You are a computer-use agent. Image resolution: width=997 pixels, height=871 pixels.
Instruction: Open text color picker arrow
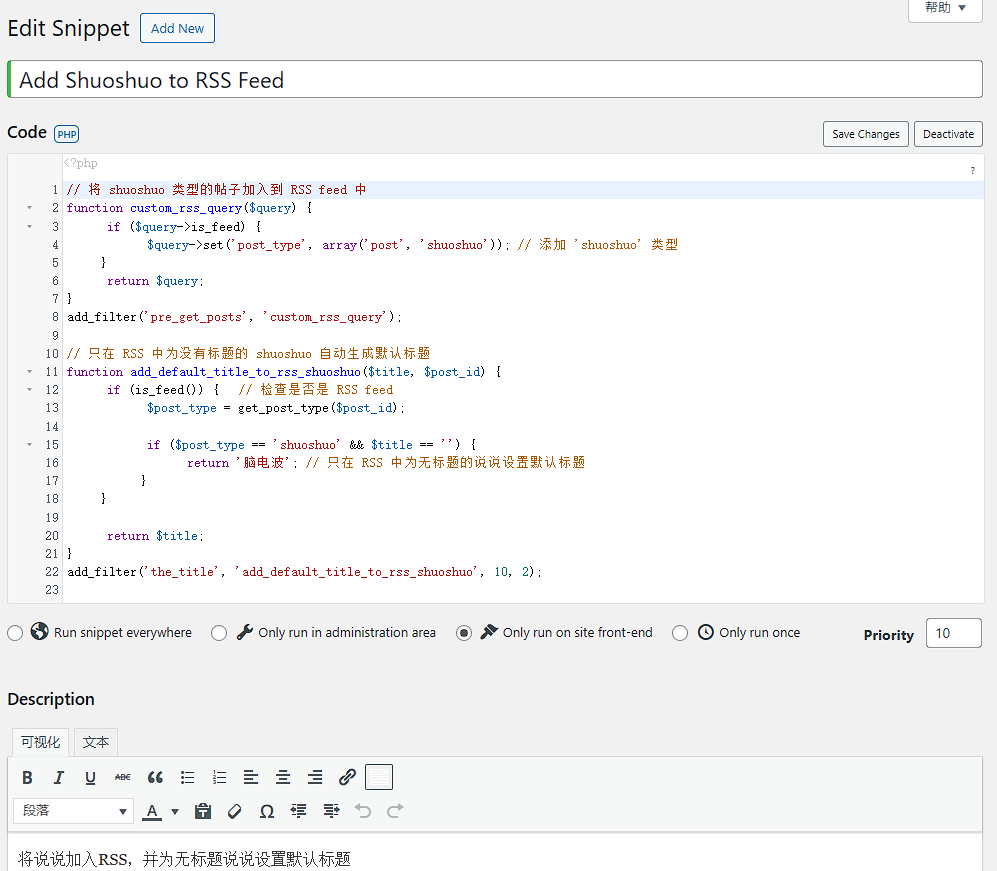coord(175,811)
